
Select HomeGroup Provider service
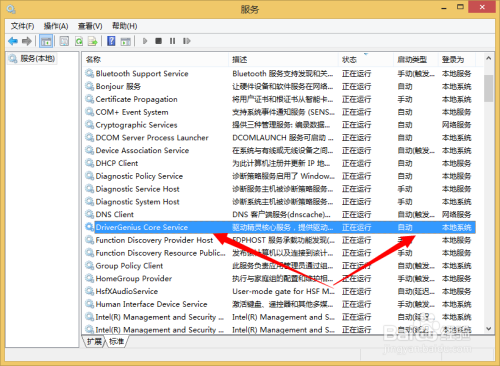pos(279,278)
